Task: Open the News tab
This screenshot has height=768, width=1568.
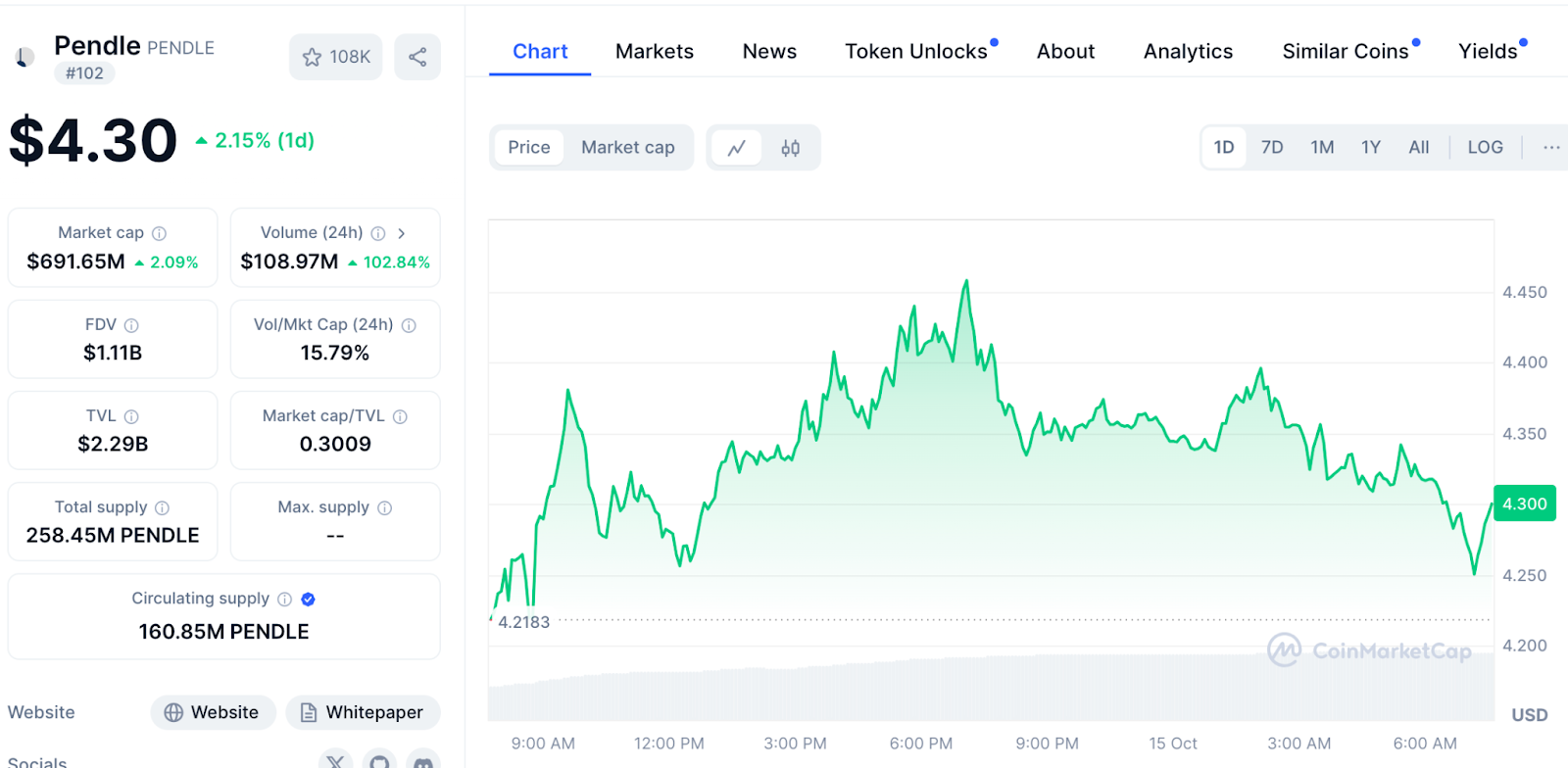Action: coord(769,51)
